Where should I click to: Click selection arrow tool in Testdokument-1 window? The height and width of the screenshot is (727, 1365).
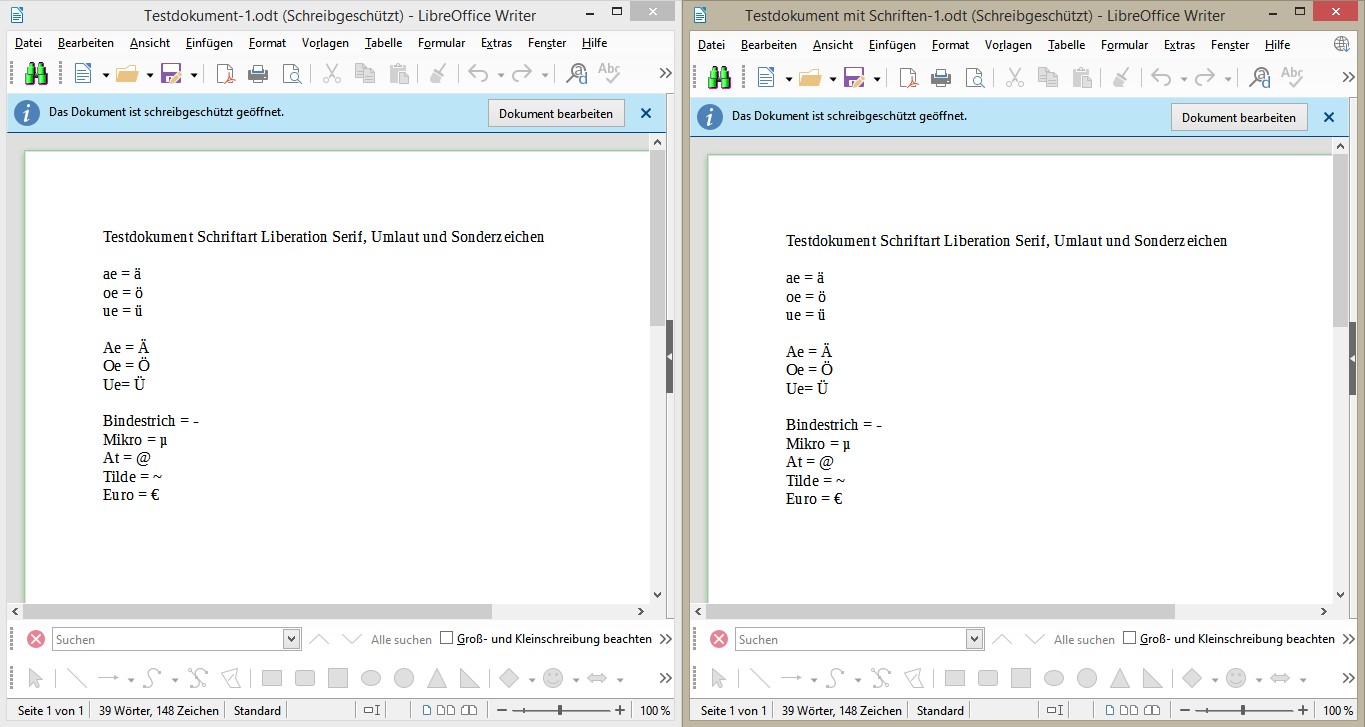coord(36,678)
